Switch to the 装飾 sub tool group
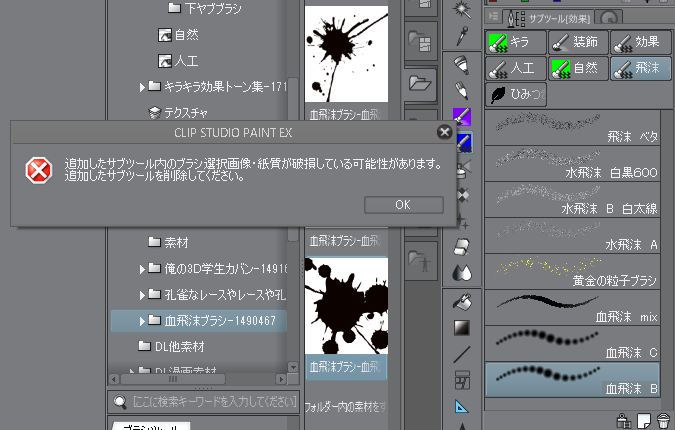 [577, 42]
